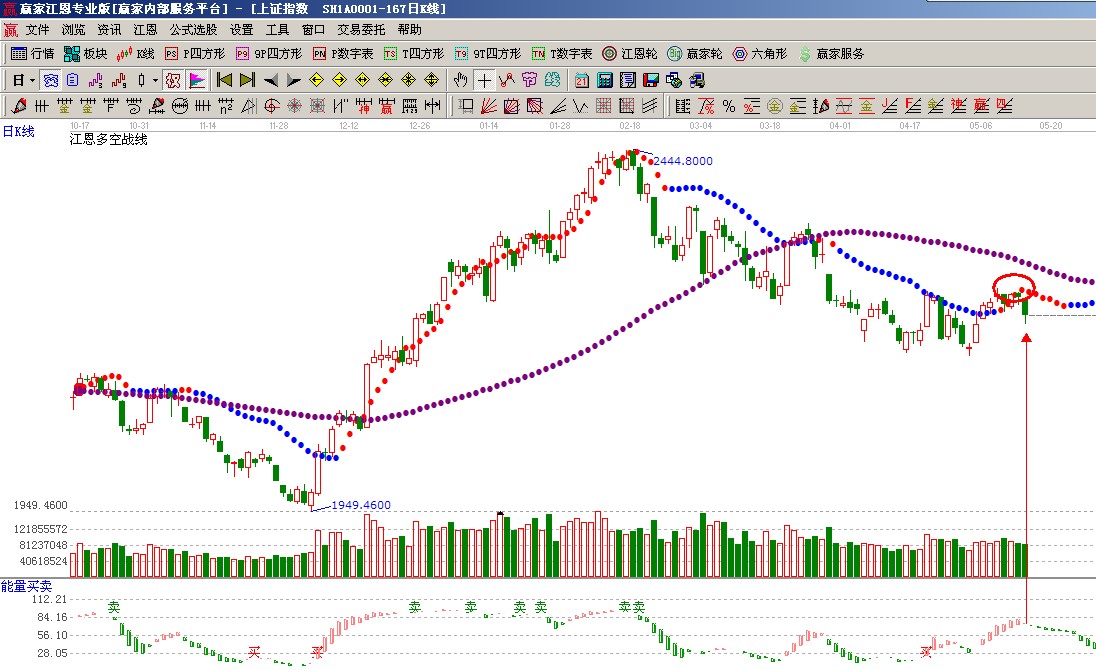The image size is (1096, 670).
Task: Open the 六角形 hexagon tool
Action: pyautogui.click(x=760, y=54)
